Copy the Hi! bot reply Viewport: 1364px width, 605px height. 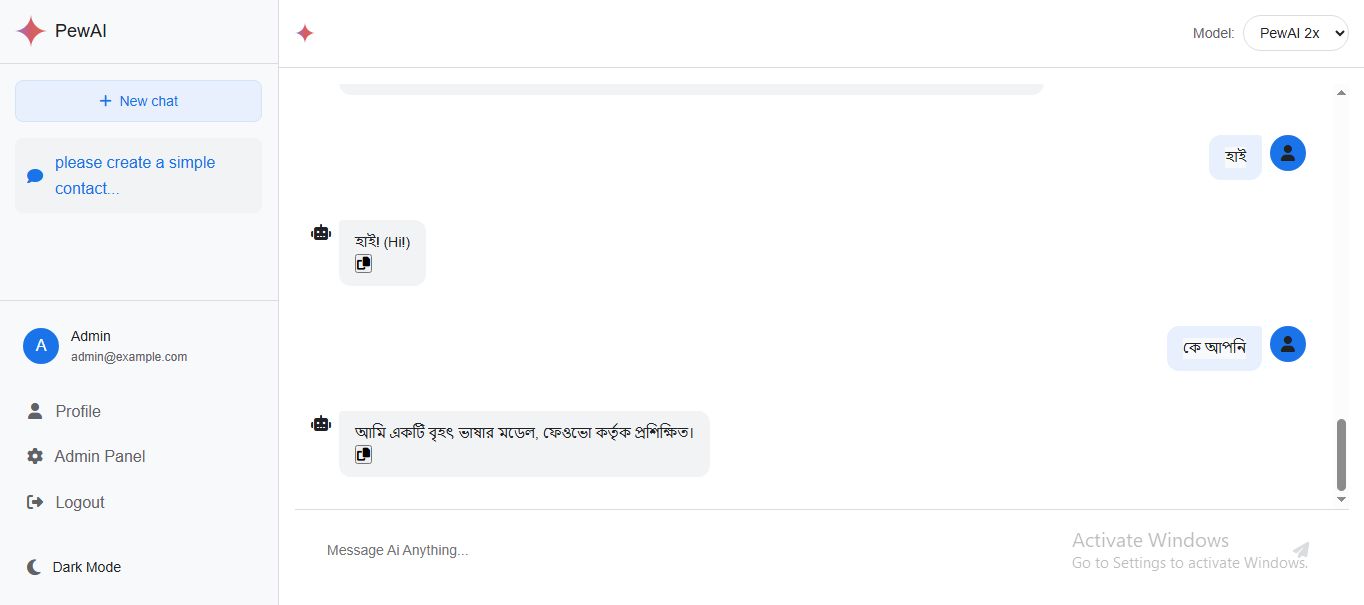pos(364,264)
